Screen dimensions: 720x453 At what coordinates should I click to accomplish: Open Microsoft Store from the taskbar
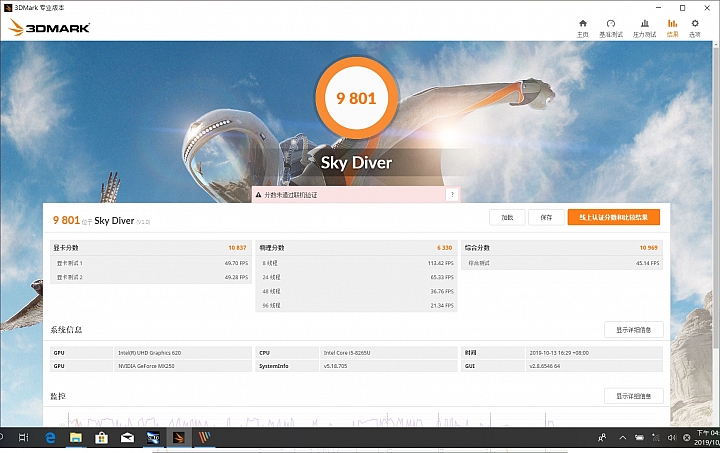[x=101, y=438]
